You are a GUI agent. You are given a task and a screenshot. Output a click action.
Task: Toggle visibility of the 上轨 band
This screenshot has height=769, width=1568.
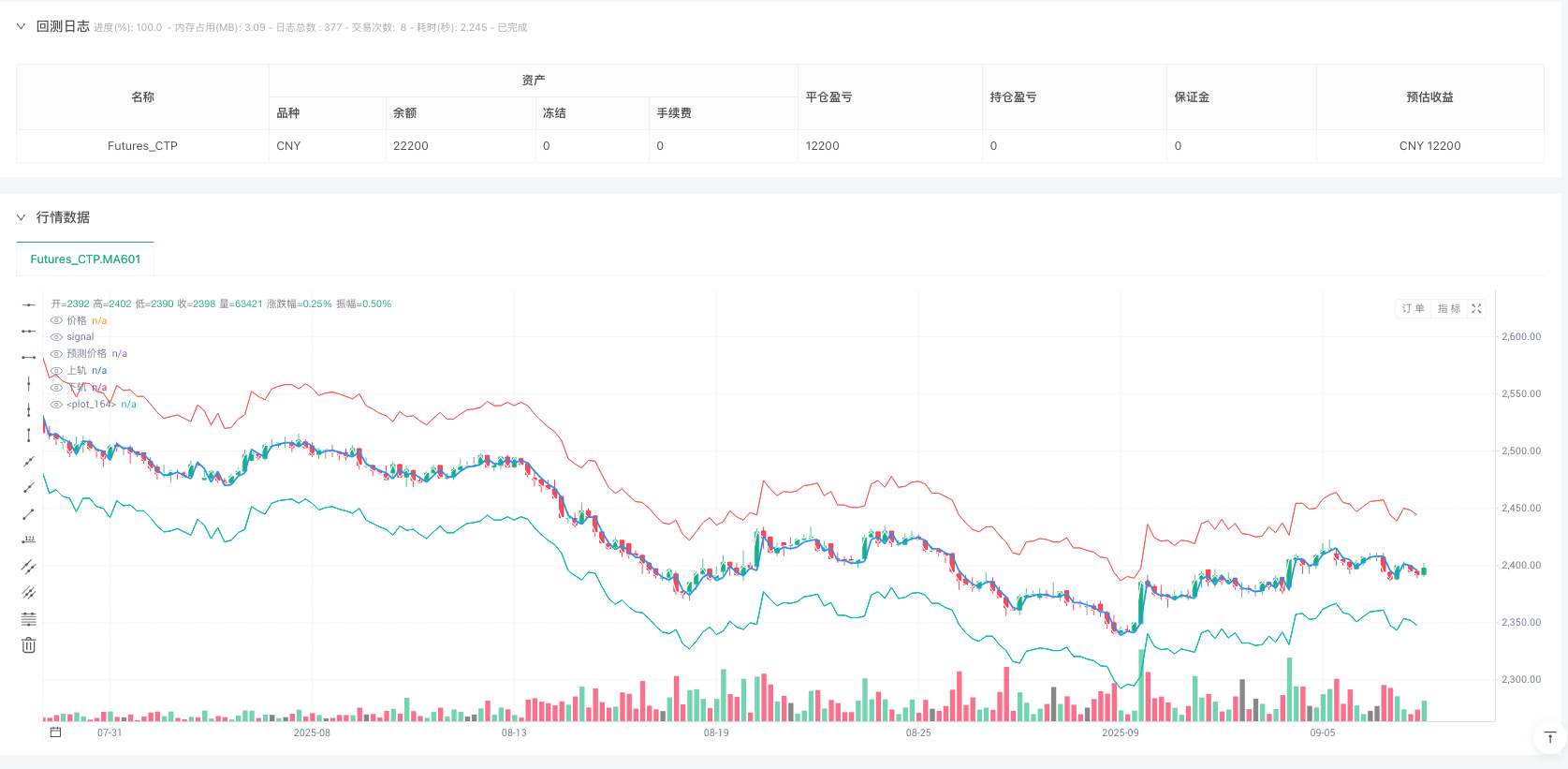tap(57, 371)
